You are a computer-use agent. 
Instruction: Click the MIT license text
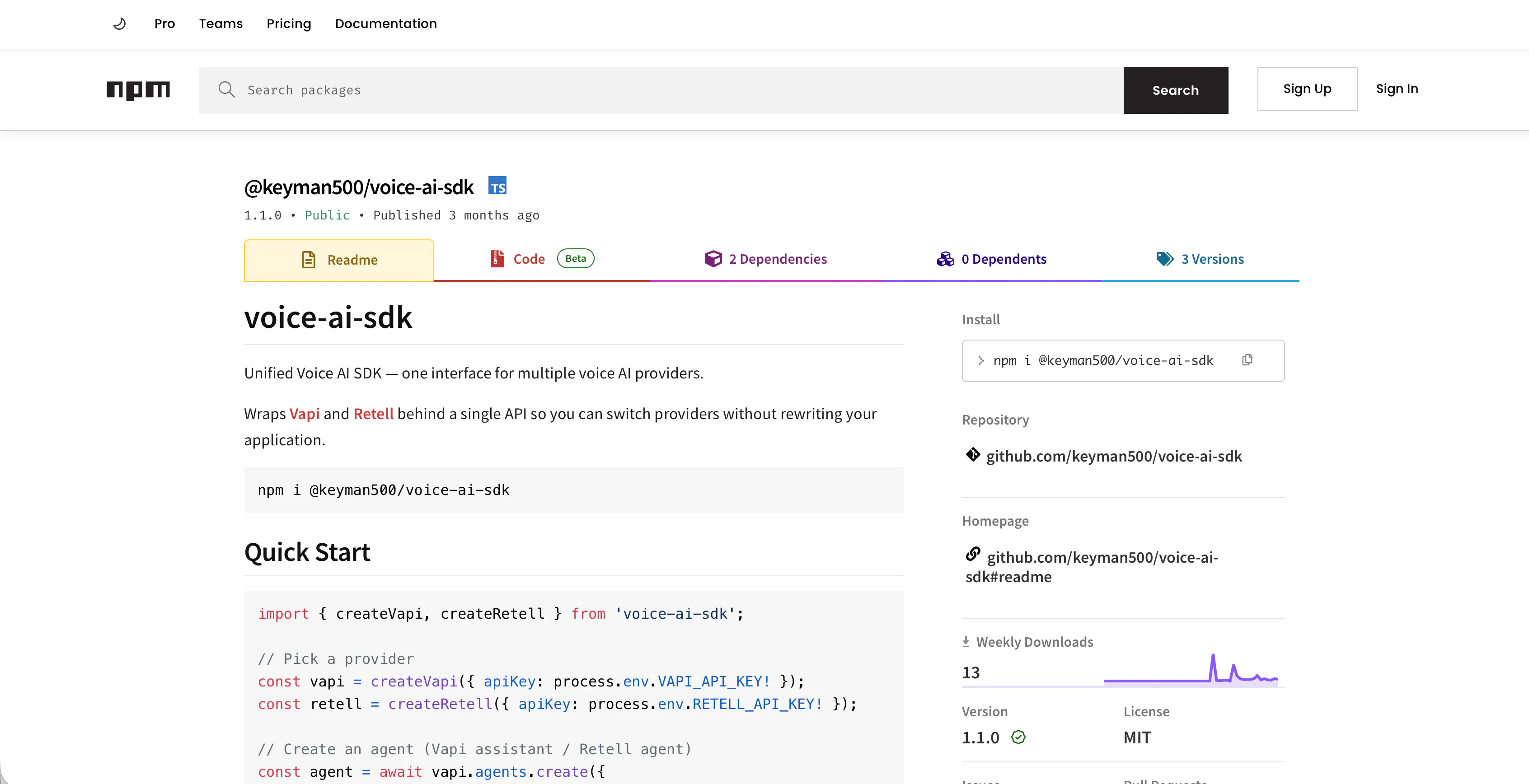tap(1137, 737)
